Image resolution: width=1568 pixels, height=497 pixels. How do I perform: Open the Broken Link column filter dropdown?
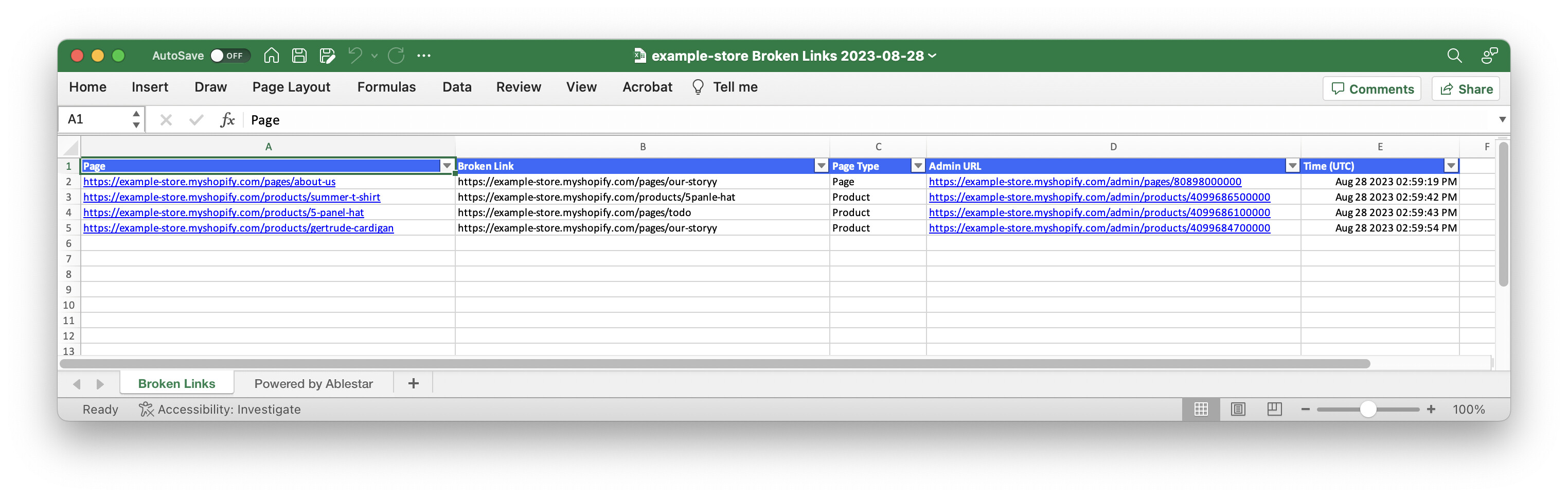tap(821, 166)
